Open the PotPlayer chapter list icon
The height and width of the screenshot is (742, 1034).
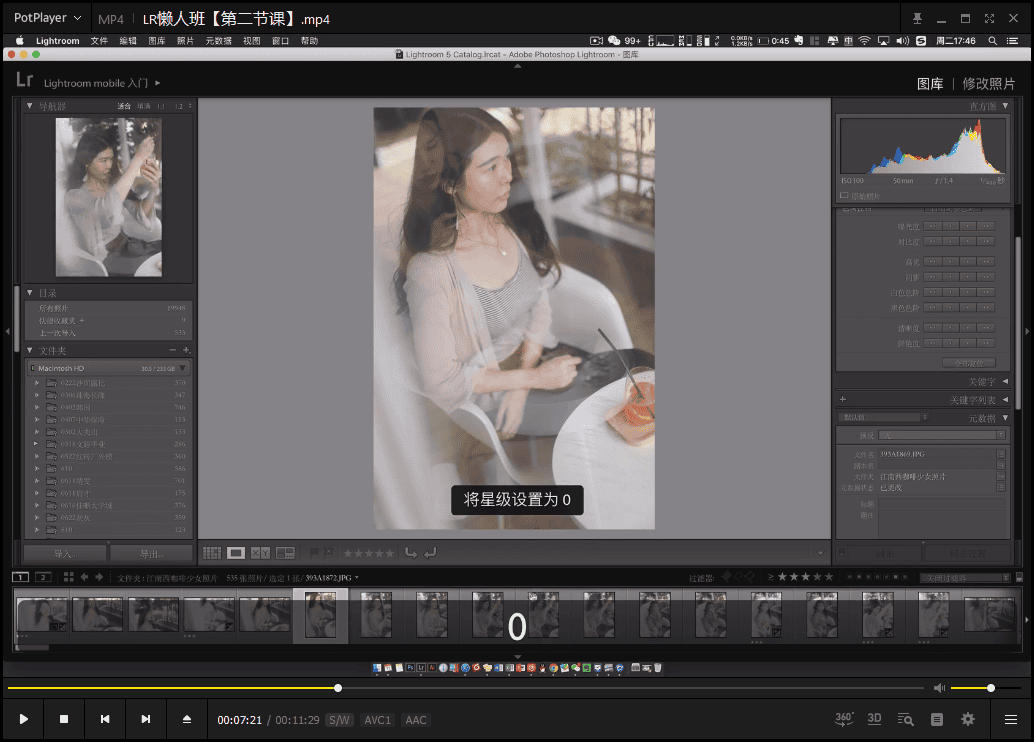pyautogui.click(x=936, y=720)
